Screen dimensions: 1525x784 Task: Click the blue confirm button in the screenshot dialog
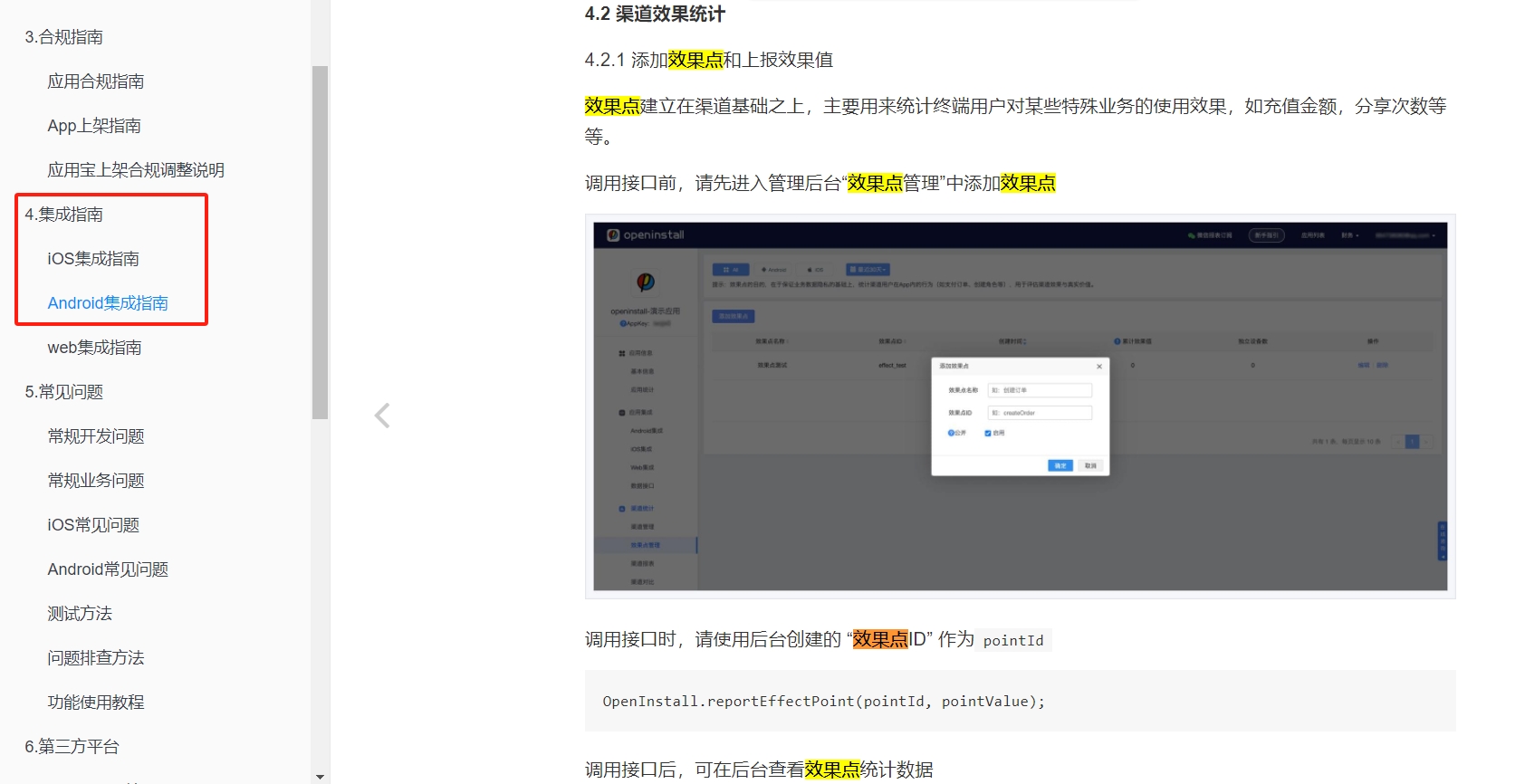point(1060,465)
